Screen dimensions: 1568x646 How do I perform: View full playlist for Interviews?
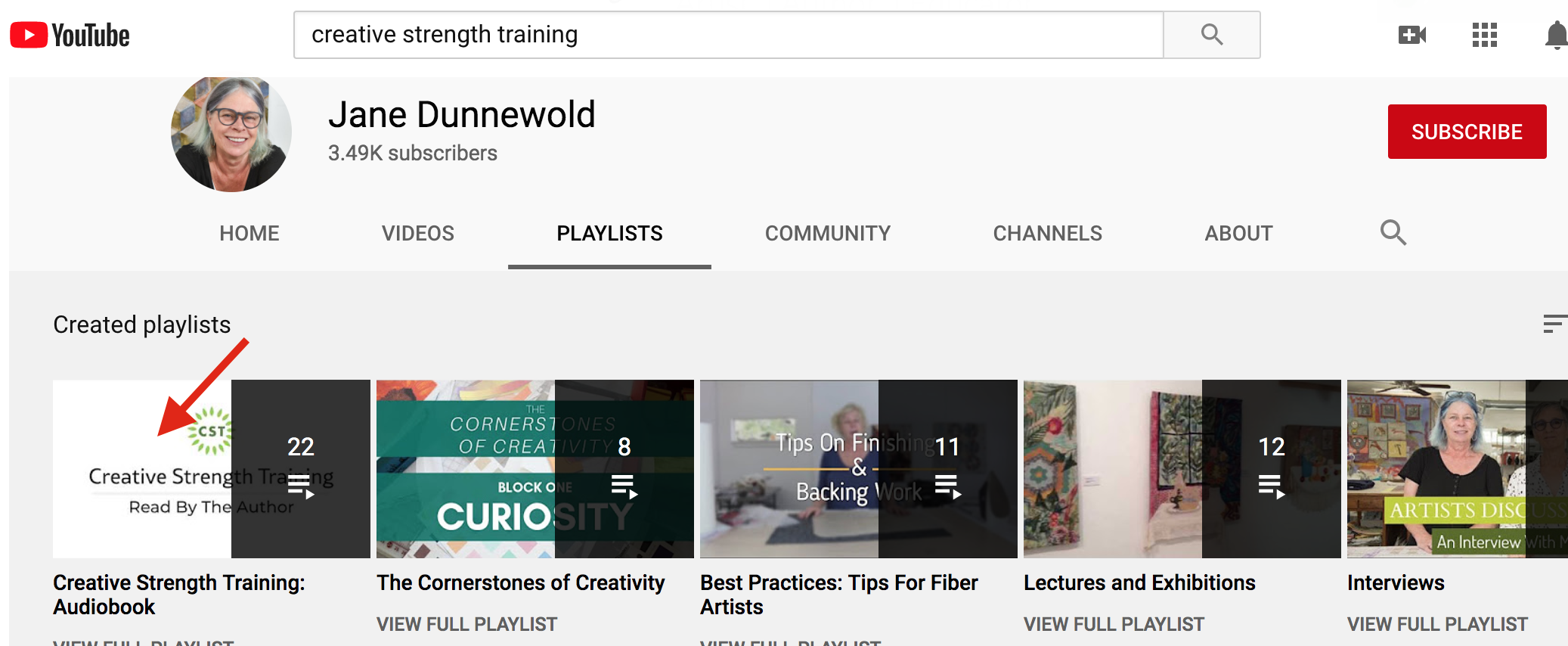coord(1437,624)
